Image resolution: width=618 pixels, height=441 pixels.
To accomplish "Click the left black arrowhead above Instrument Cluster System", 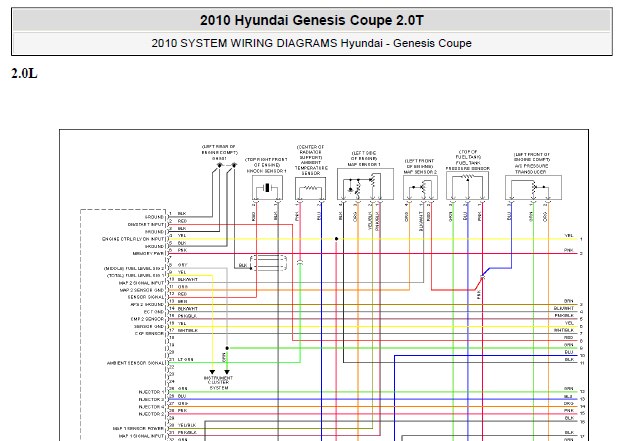I will pos(212,372).
